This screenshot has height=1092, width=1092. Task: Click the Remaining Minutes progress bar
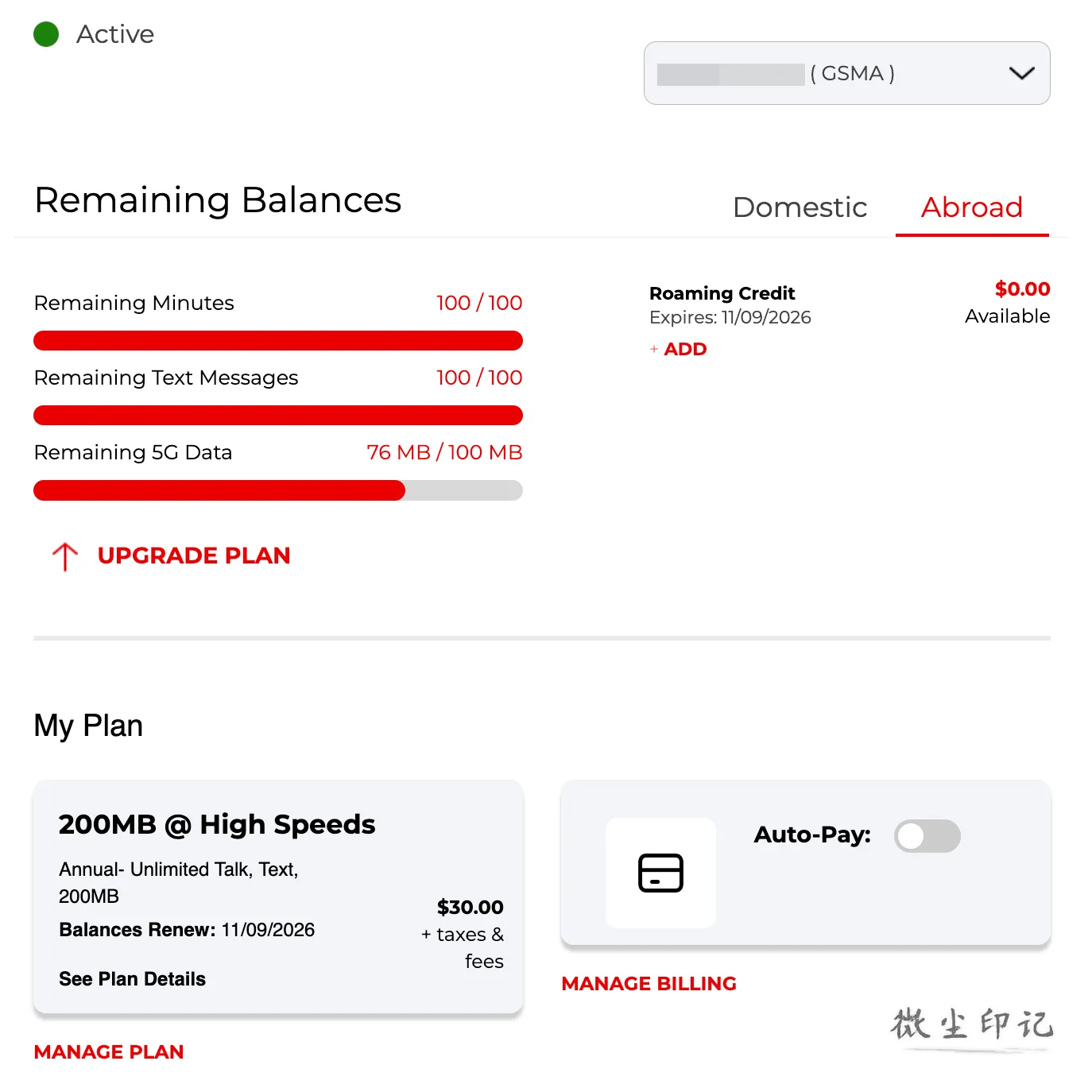click(x=278, y=341)
